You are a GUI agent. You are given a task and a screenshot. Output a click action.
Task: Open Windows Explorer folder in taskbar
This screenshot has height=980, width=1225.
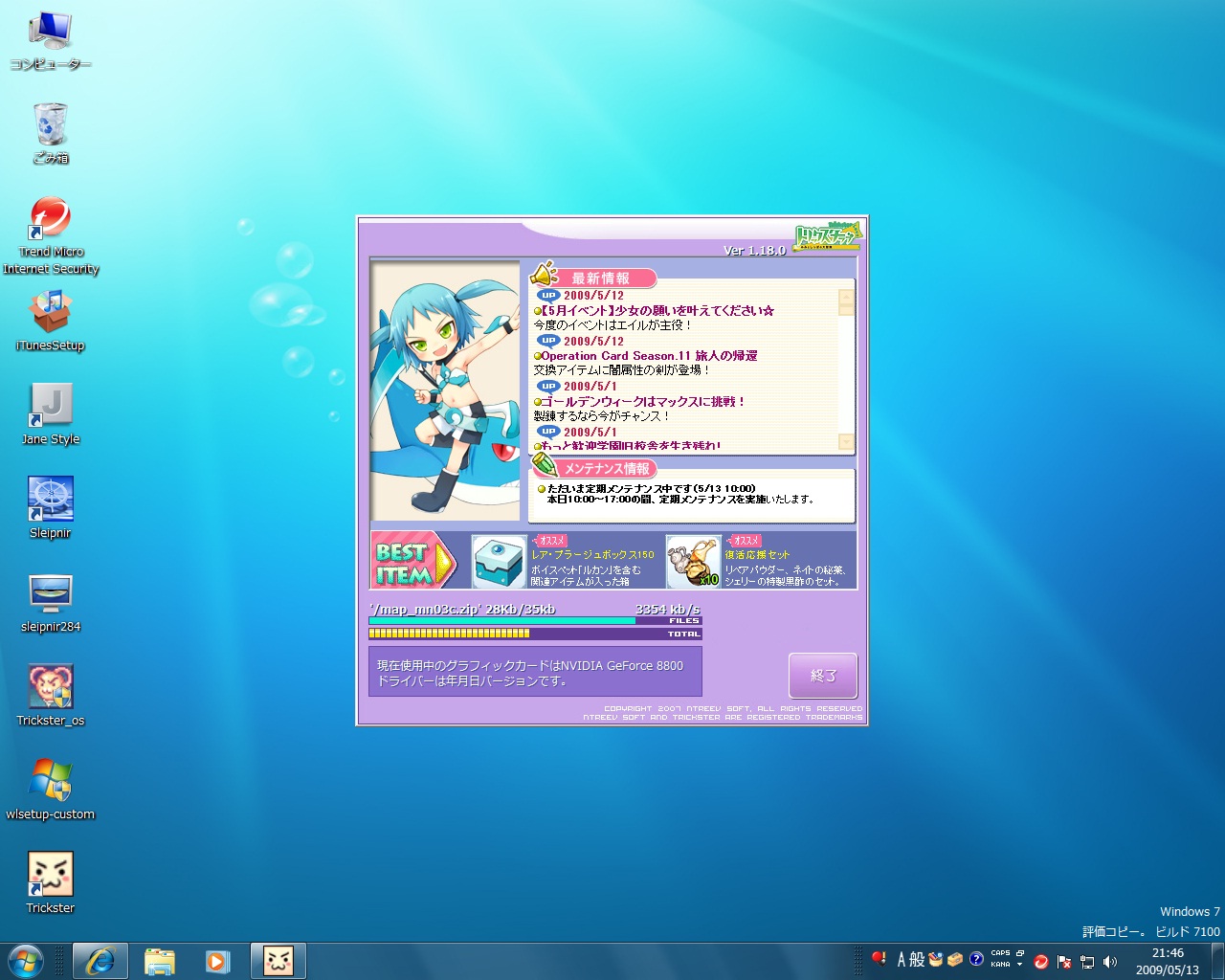coord(160,960)
